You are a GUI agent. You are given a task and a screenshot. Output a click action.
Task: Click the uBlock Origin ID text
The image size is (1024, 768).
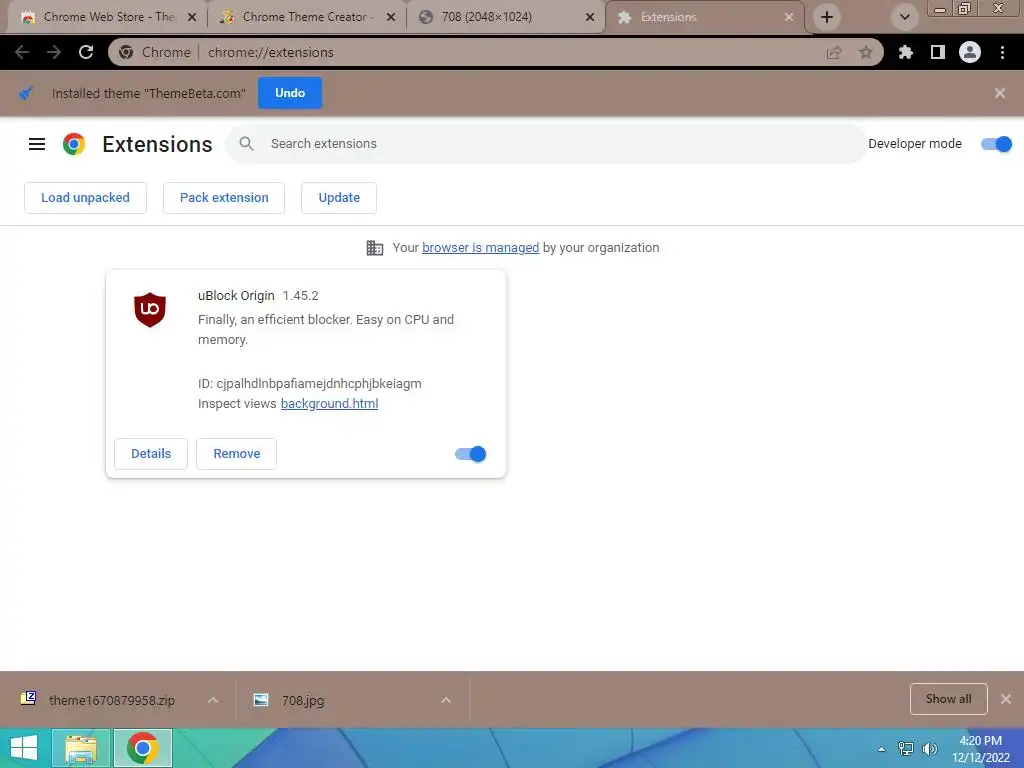(x=310, y=383)
